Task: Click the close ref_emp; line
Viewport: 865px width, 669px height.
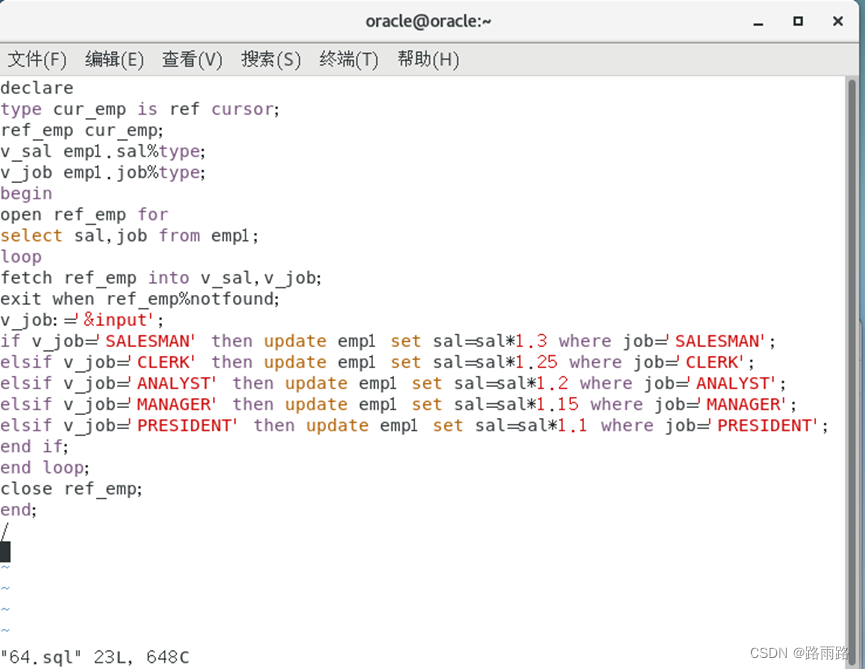Action: (72, 488)
